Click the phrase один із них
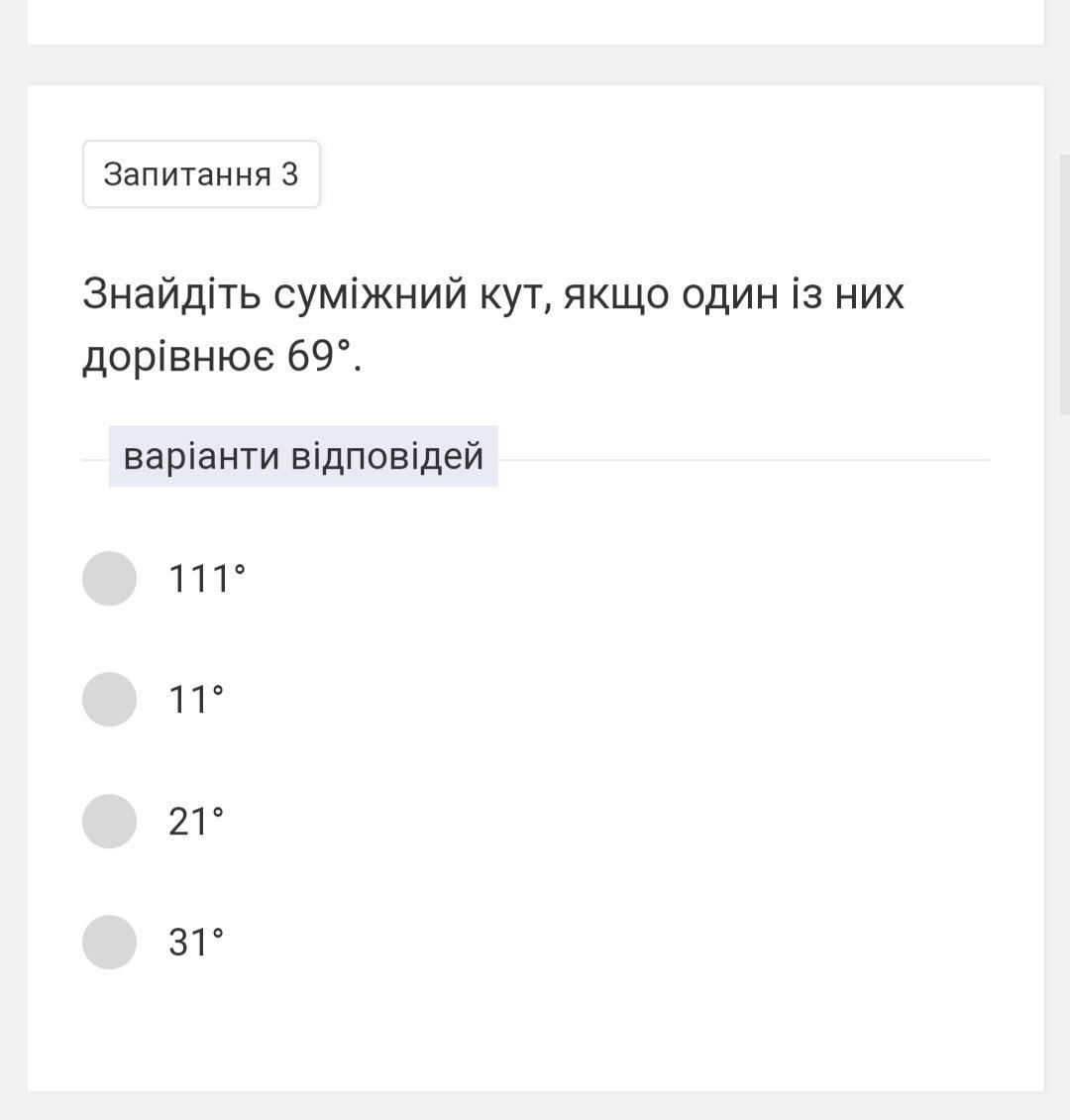The width and height of the screenshot is (1070, 1120). point(793,294)
